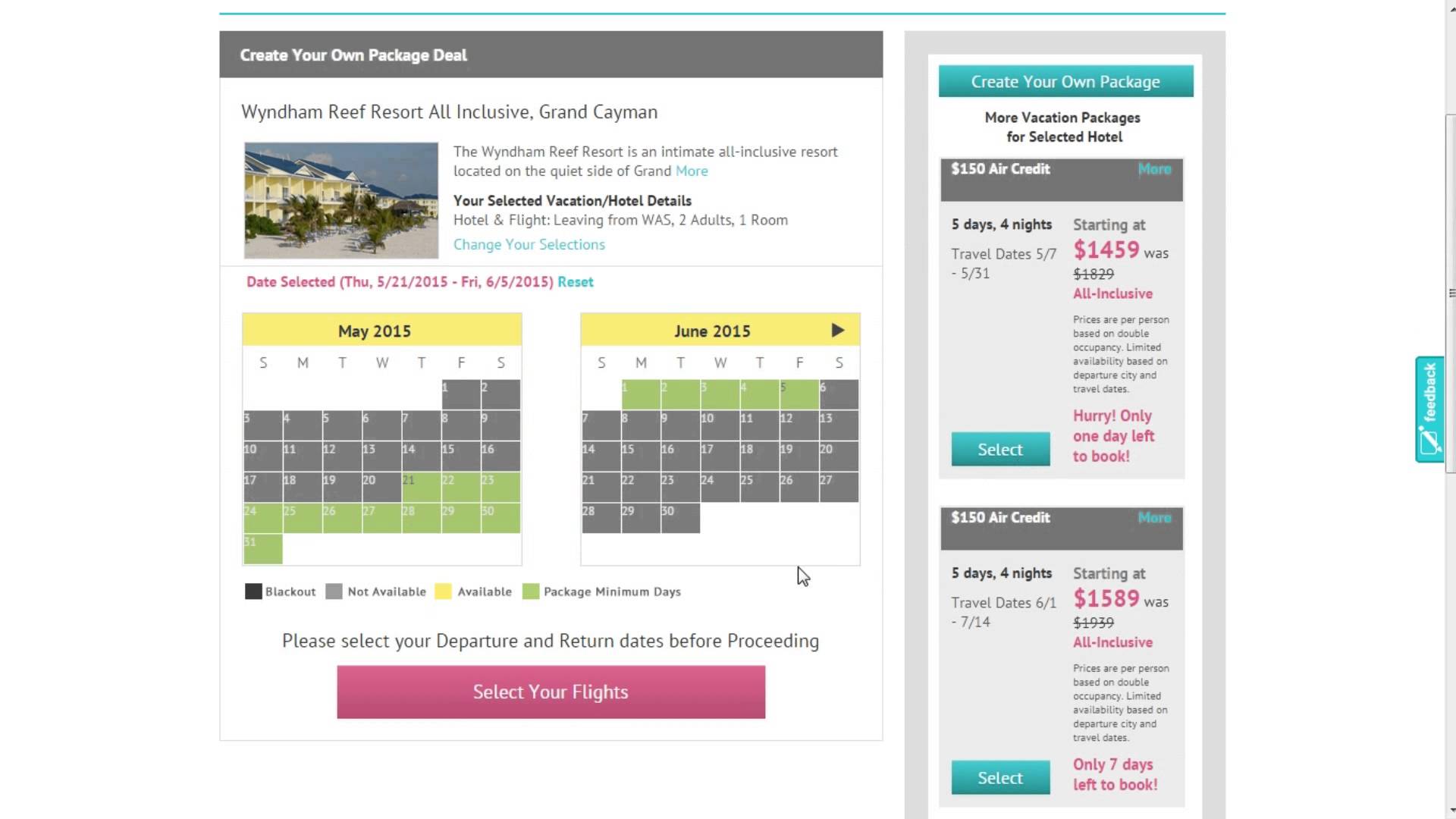Click Create Your Own Package button
The image size is (1456, 819).
[x=1065, y=81]
